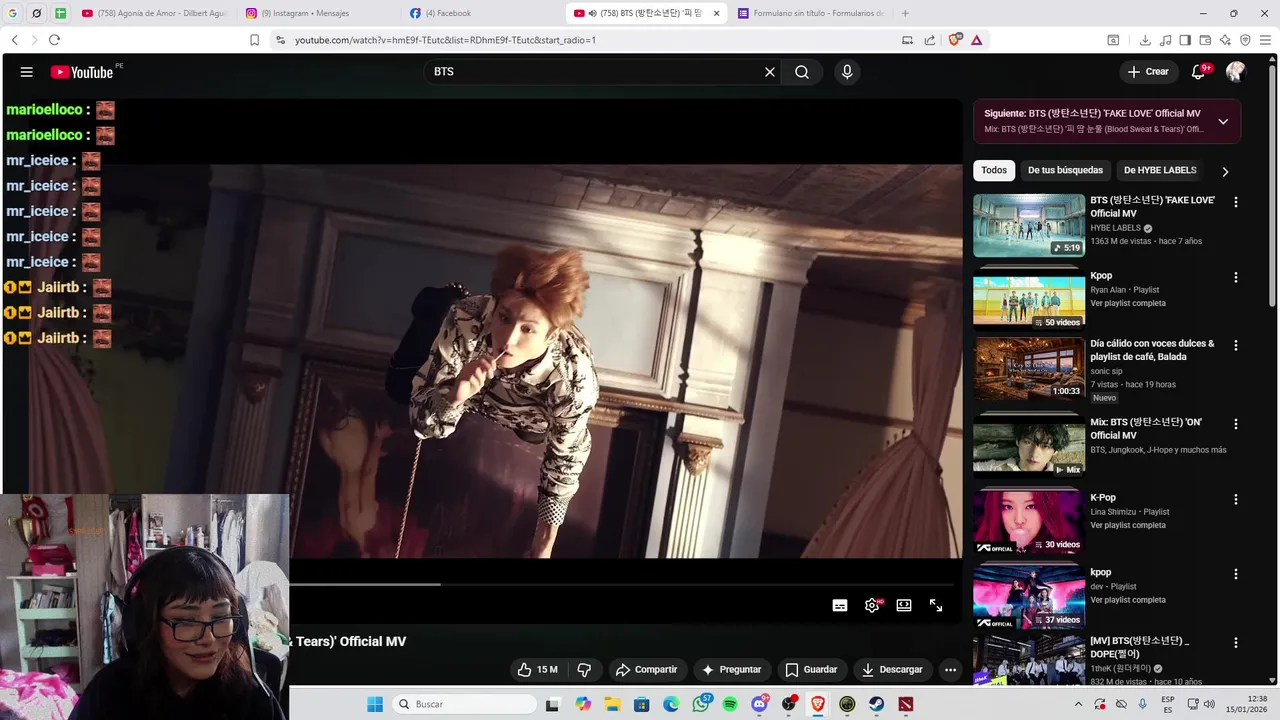1280x720 pixels.
Task: Open the YouTube hamburger guide menu
Action: click(27, 72)
